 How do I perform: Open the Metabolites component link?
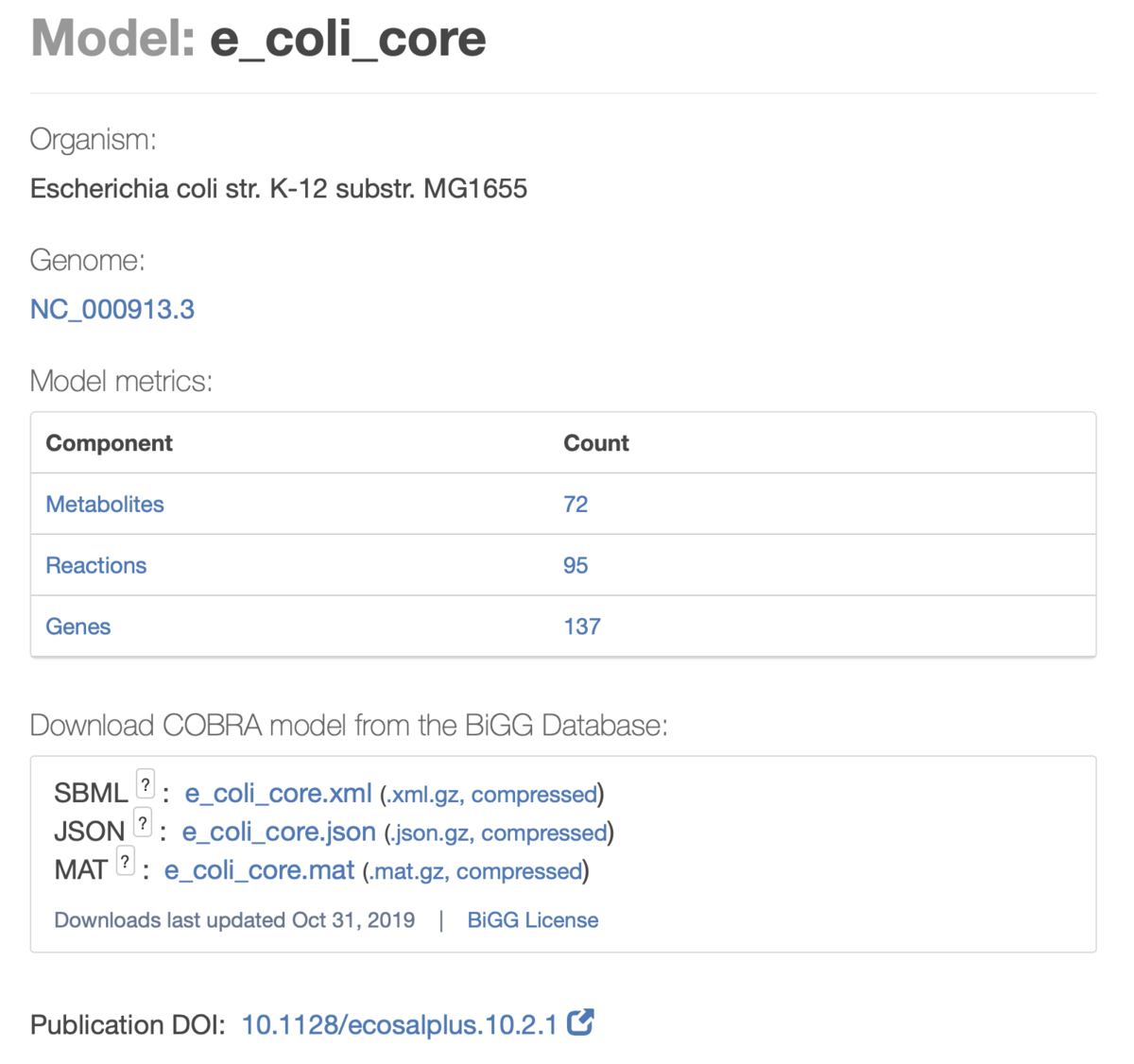pos(105,505)
